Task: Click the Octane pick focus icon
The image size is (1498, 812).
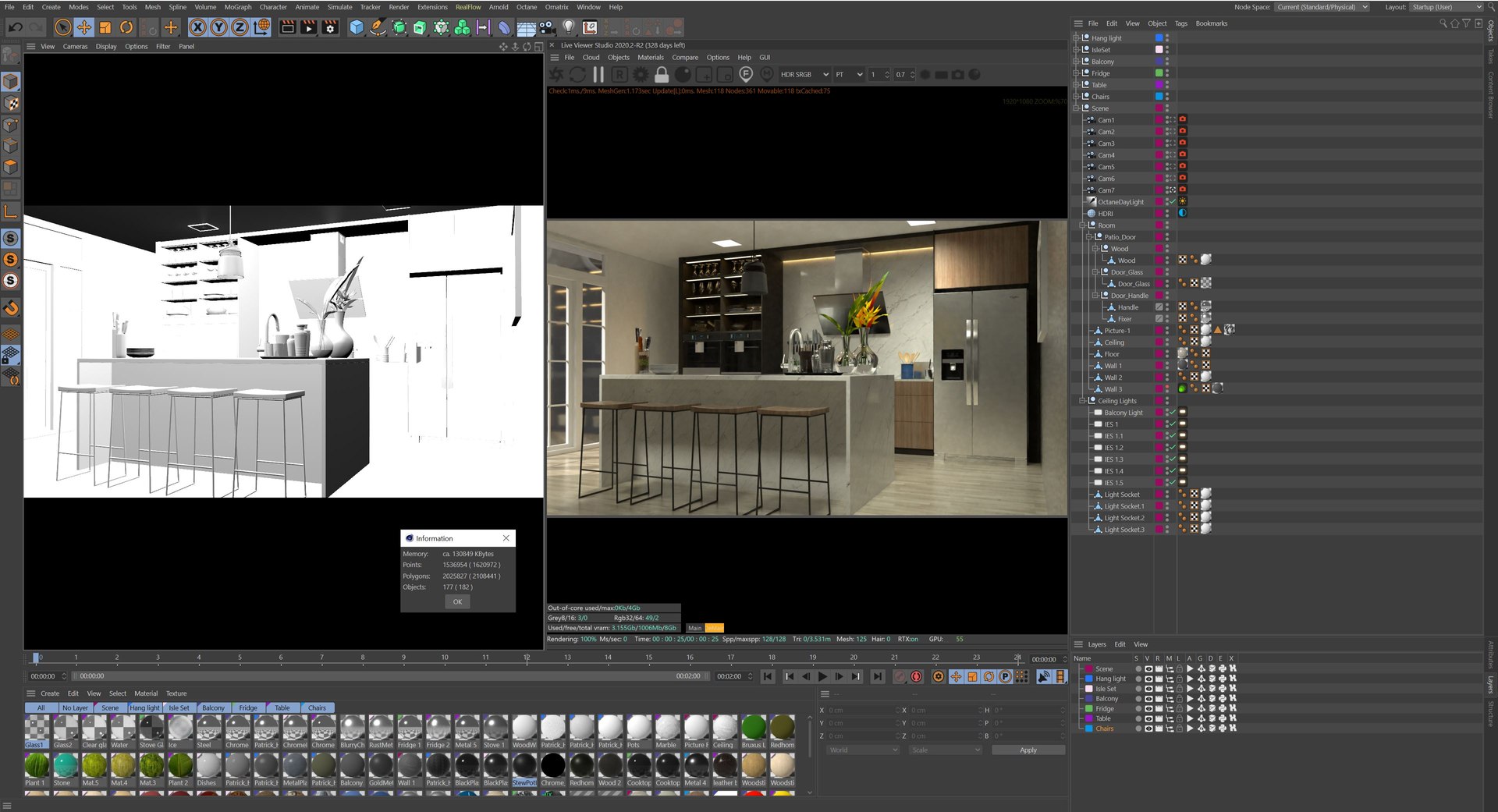Action: [x=746, y=75]
